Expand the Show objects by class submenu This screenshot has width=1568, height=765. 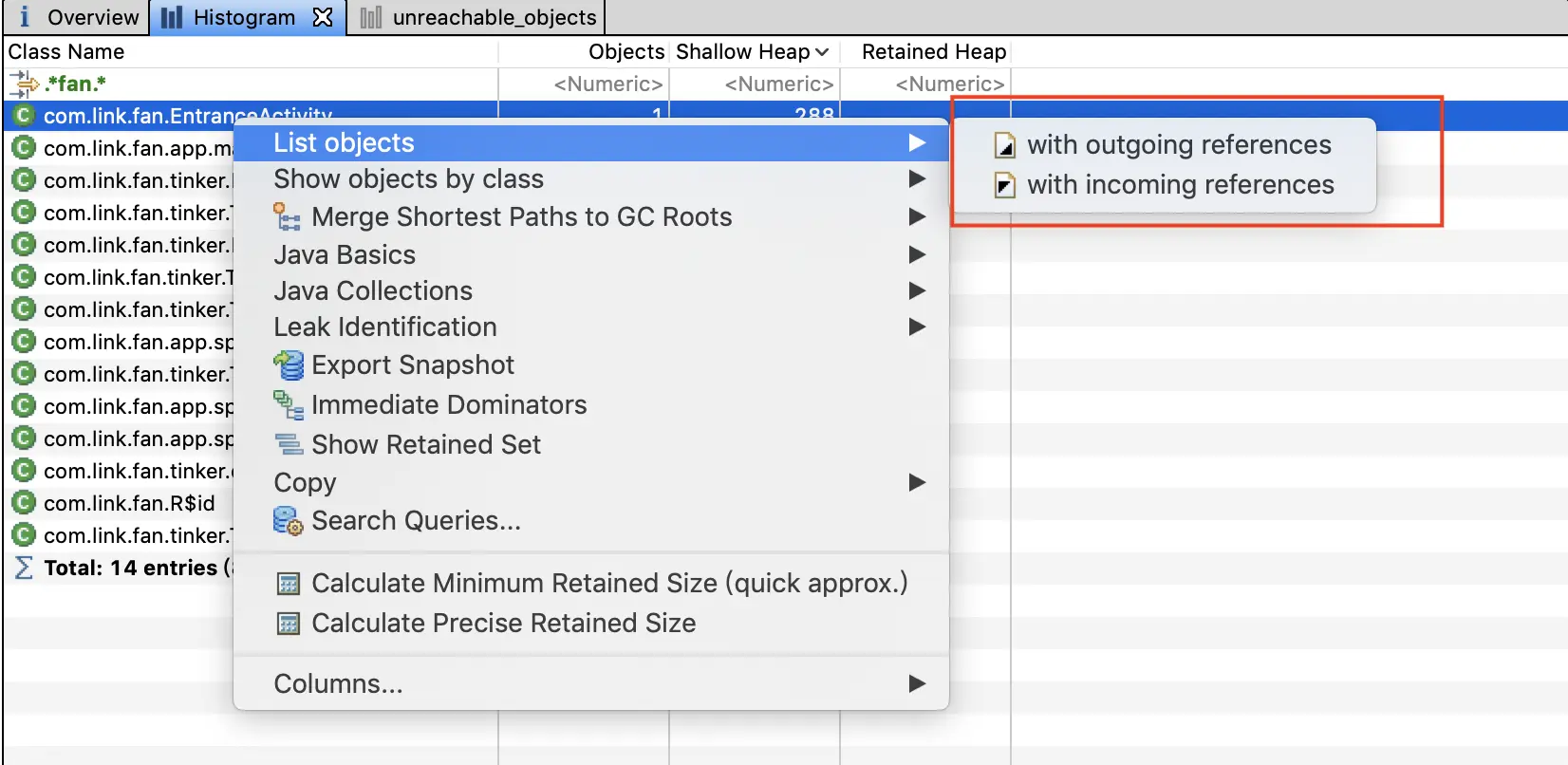[x=916, y=178]
